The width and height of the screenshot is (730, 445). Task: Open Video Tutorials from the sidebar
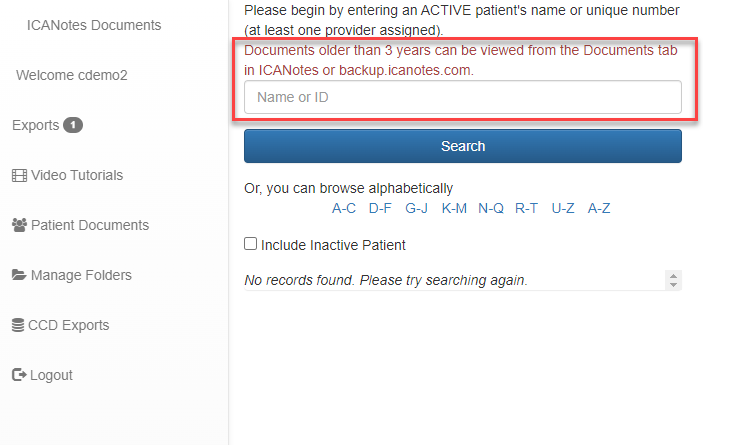tap(77, 175)
